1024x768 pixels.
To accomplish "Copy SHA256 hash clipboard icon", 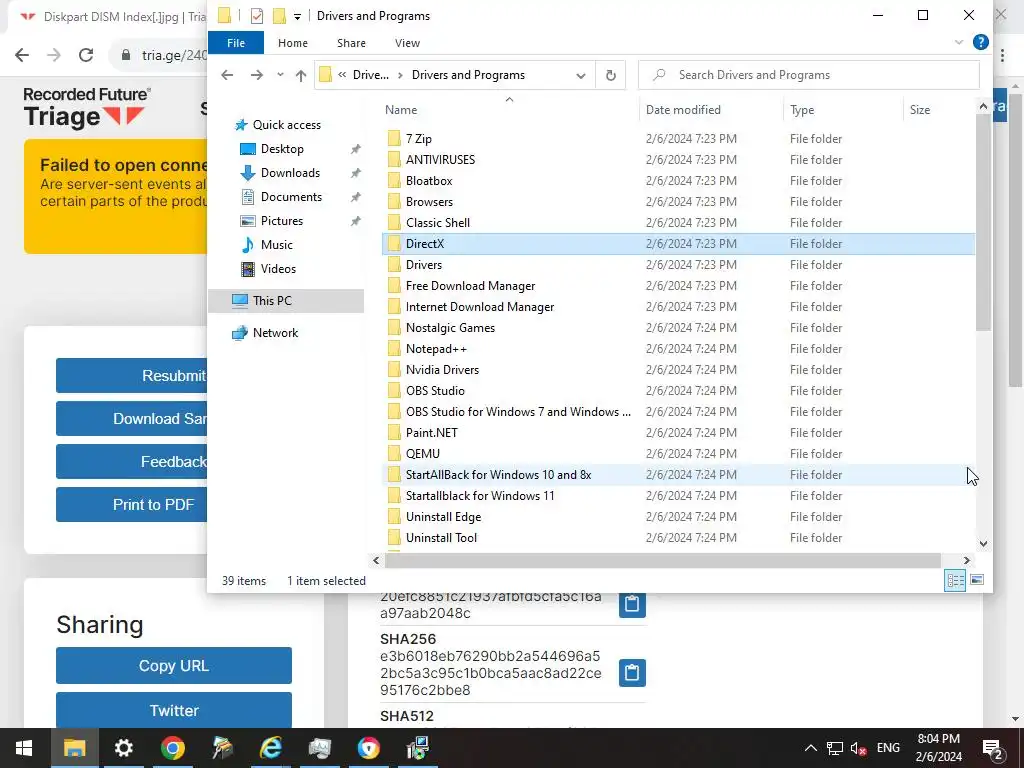I will click(632, 673).
